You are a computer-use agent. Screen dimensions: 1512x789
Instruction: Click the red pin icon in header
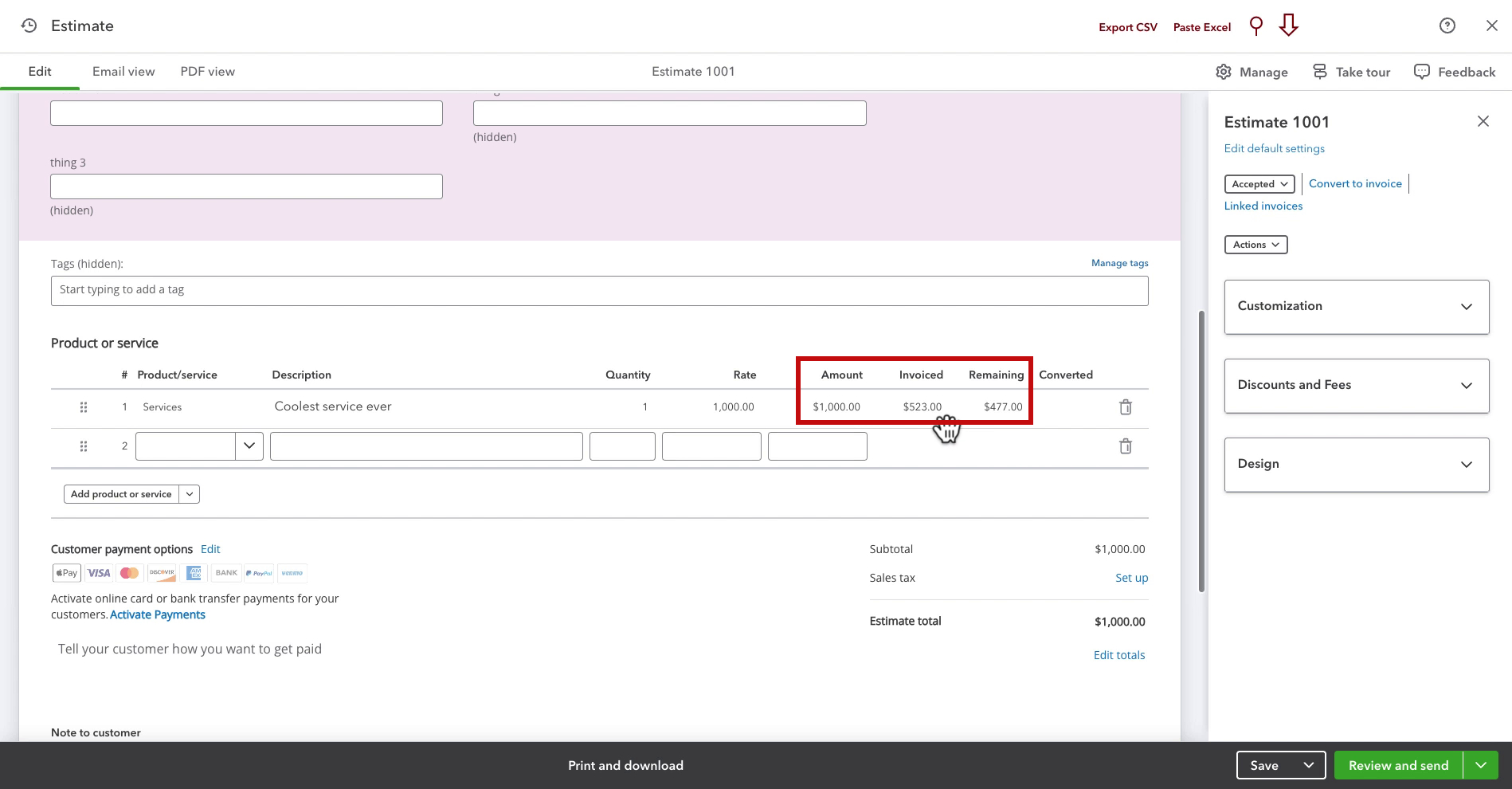point(1256,26)
